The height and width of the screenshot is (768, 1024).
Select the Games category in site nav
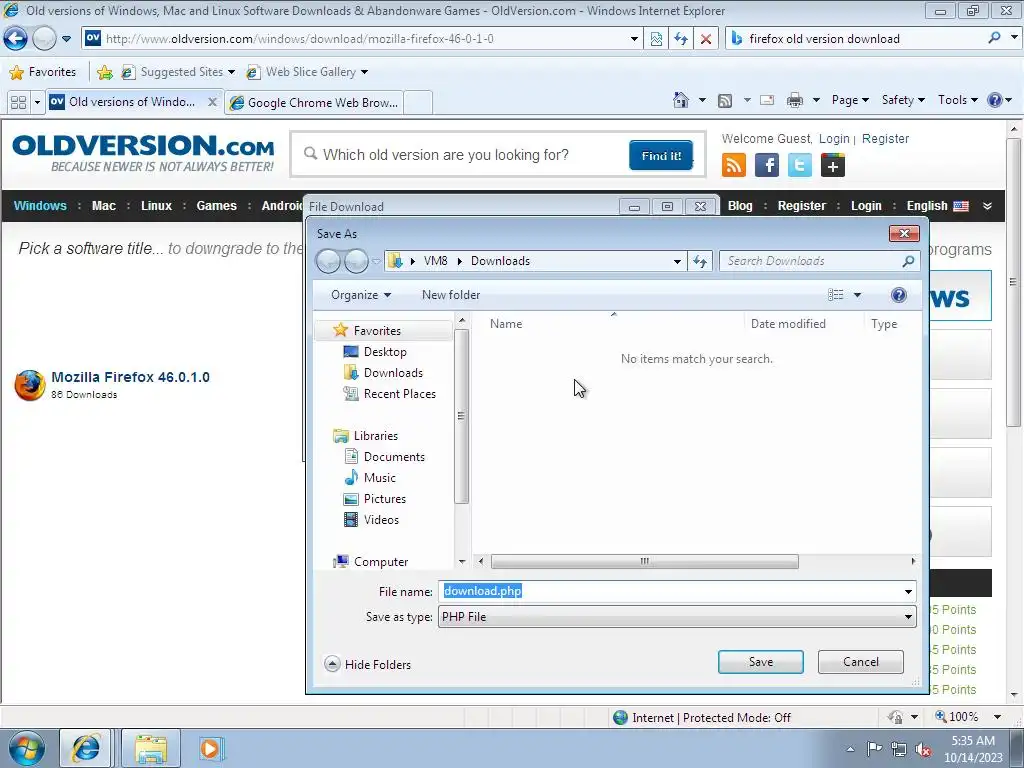click(216, 206)
